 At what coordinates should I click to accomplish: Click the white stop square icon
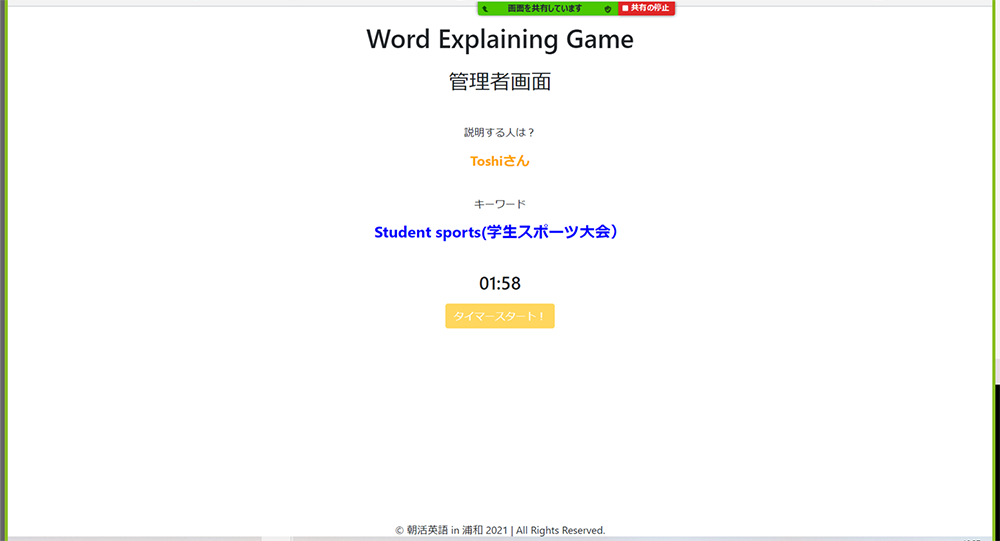[x=625, y=8]
